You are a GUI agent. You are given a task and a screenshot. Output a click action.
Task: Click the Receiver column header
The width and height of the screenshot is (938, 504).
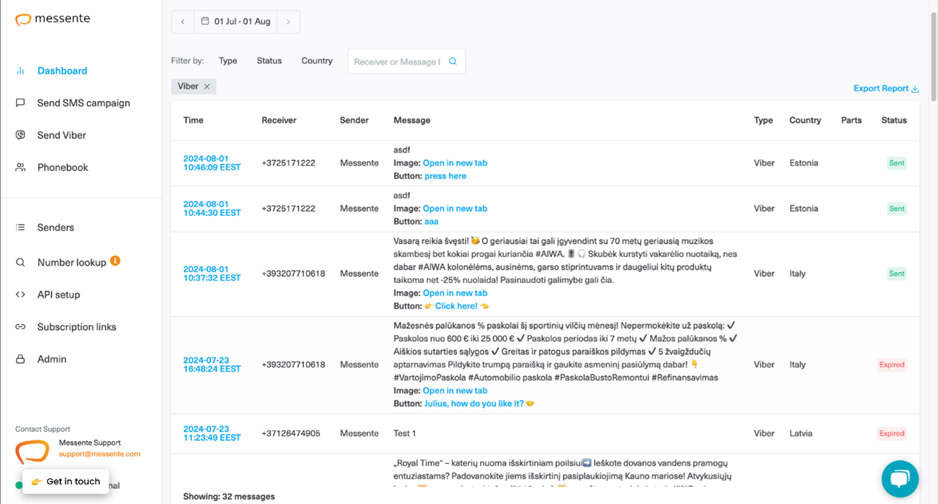pyautogui.click(x=279, y=120)
